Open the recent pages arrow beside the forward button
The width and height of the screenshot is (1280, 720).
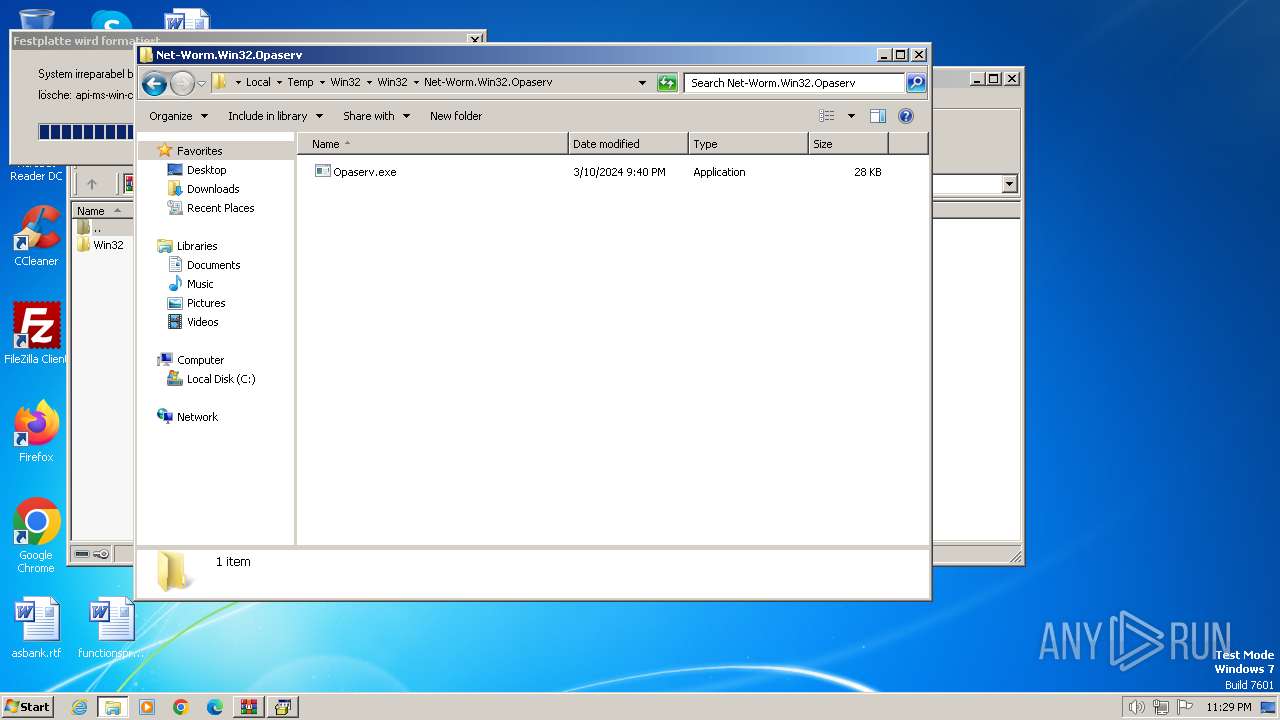click(201, 83)
